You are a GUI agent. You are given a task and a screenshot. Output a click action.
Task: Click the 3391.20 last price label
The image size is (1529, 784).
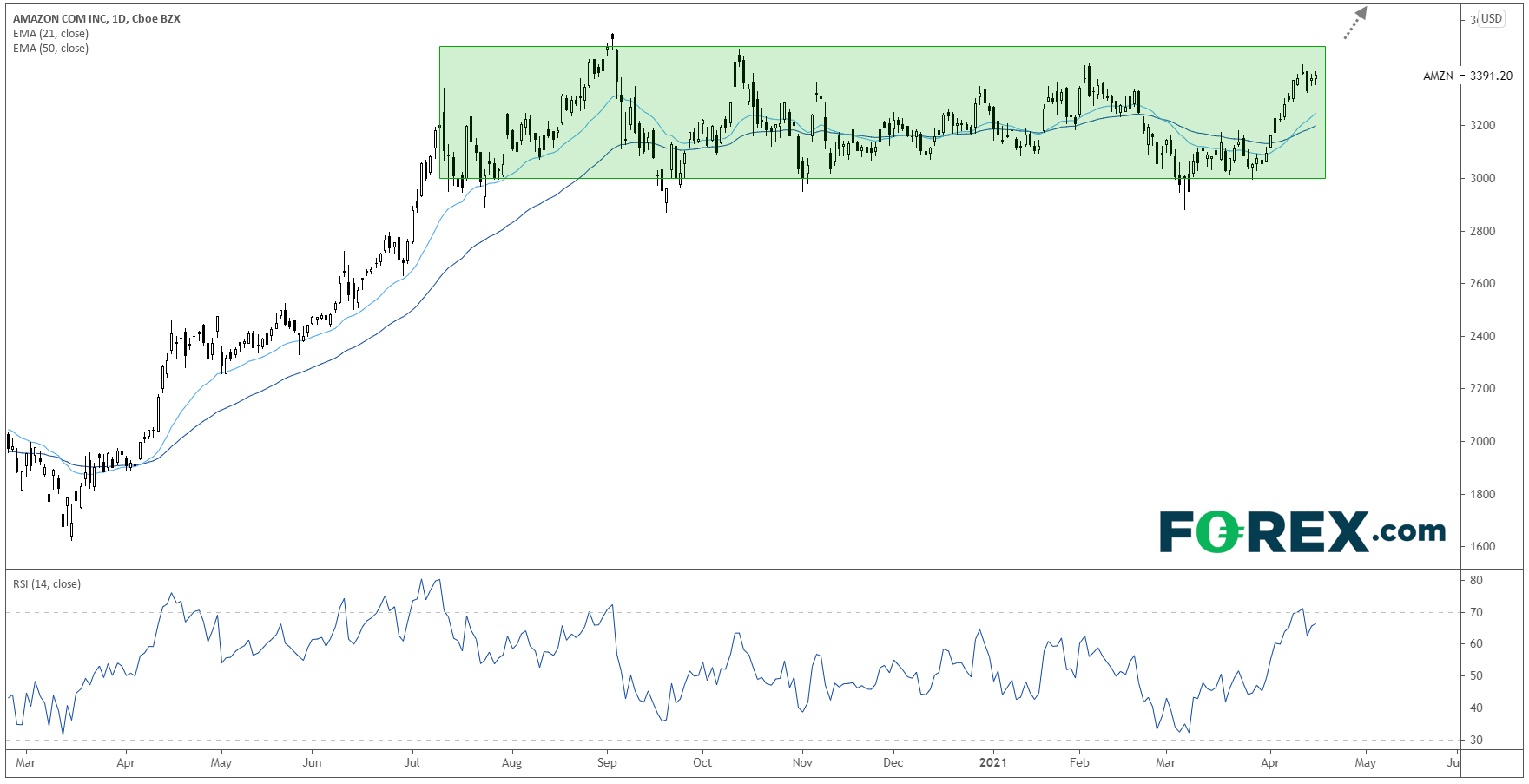pos(1491,76)
